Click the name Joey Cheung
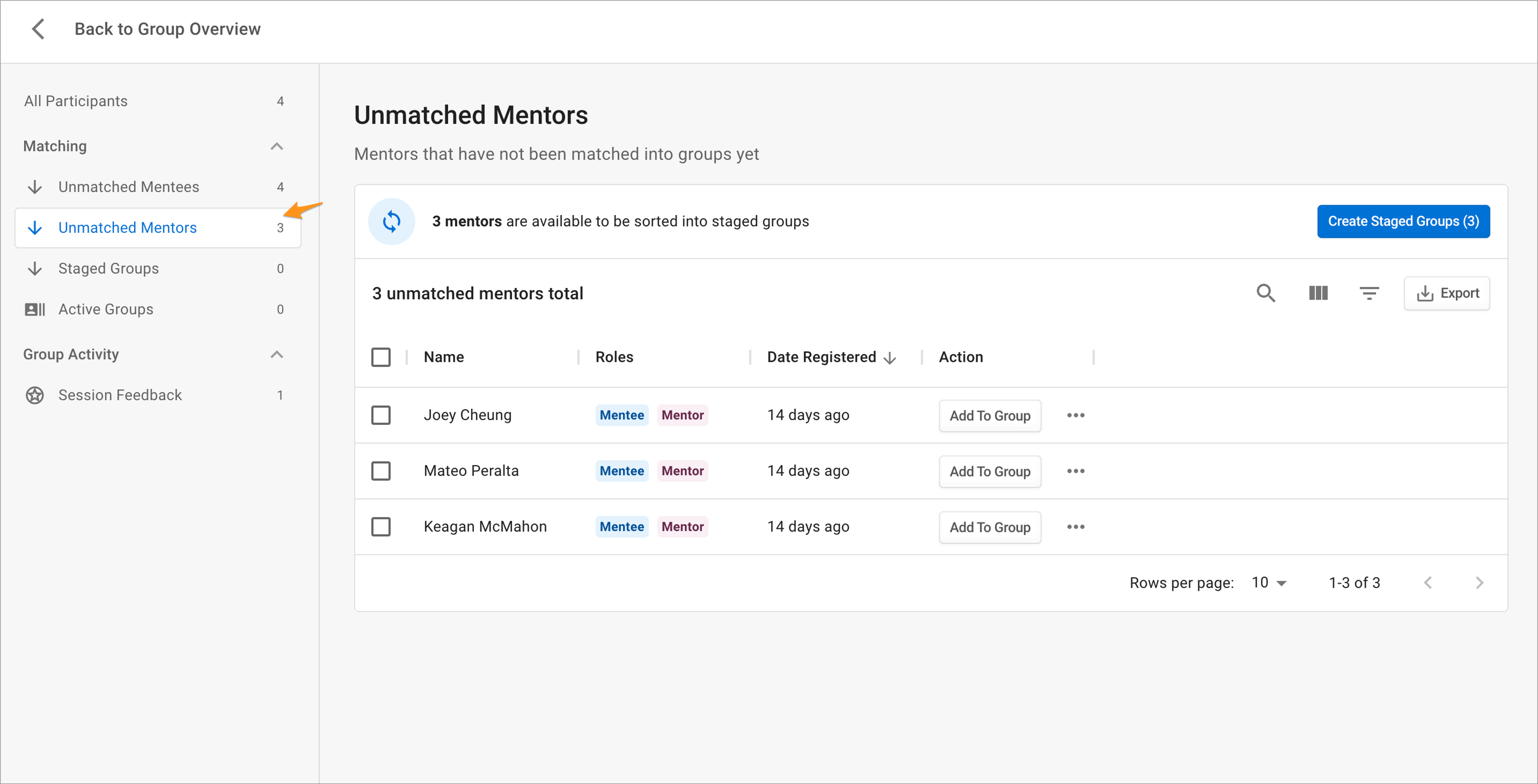The image size is (1538, 784). [x=467, y=415]
